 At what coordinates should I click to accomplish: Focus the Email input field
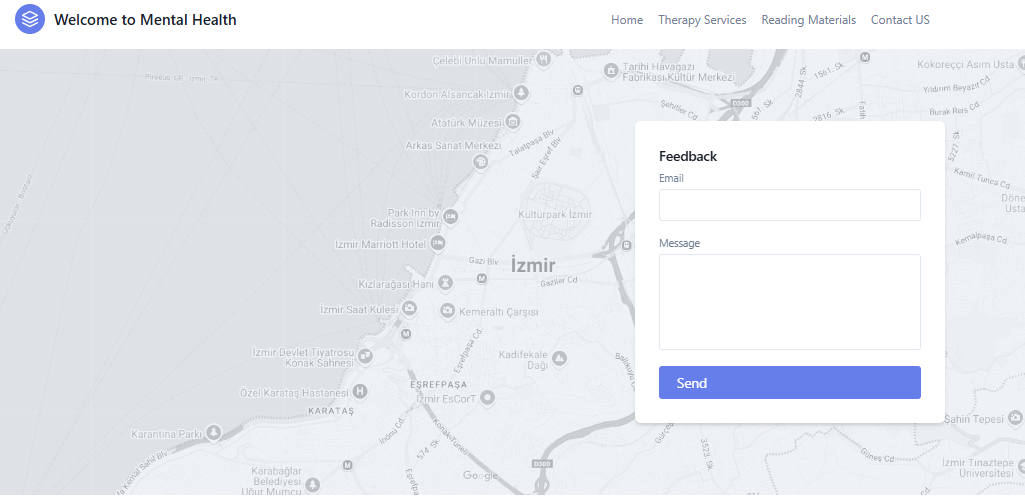(x=790, y=205)
